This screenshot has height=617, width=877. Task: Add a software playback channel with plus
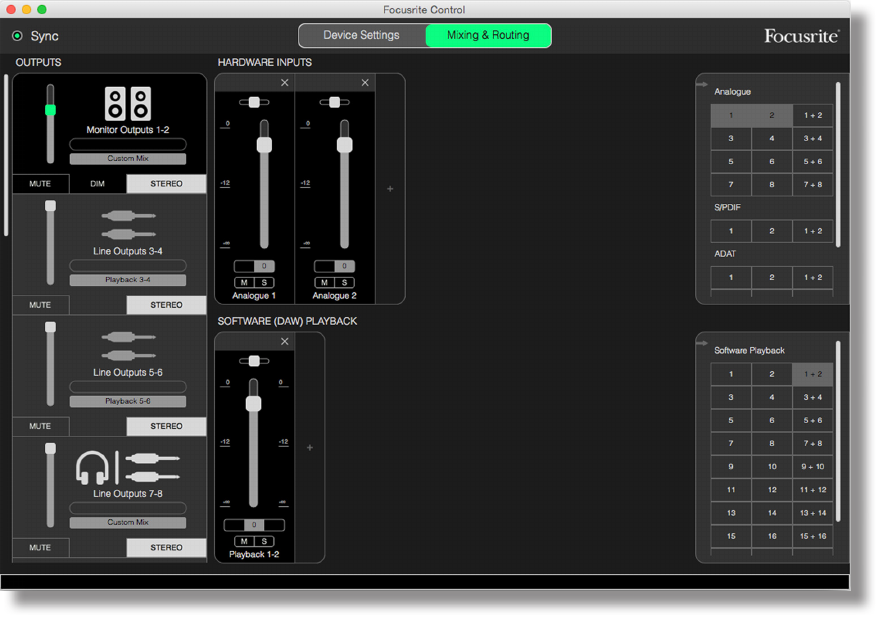tap(309, 448)
